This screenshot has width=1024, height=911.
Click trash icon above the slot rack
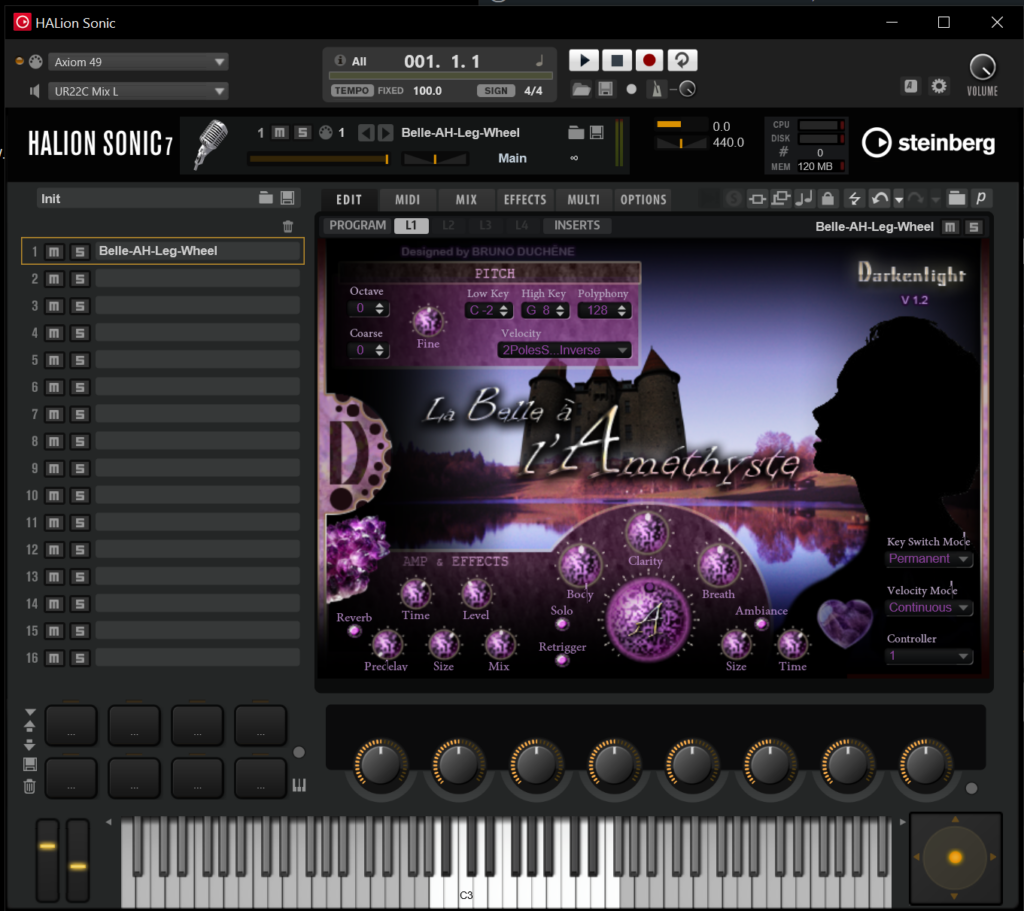click(288, 227)
